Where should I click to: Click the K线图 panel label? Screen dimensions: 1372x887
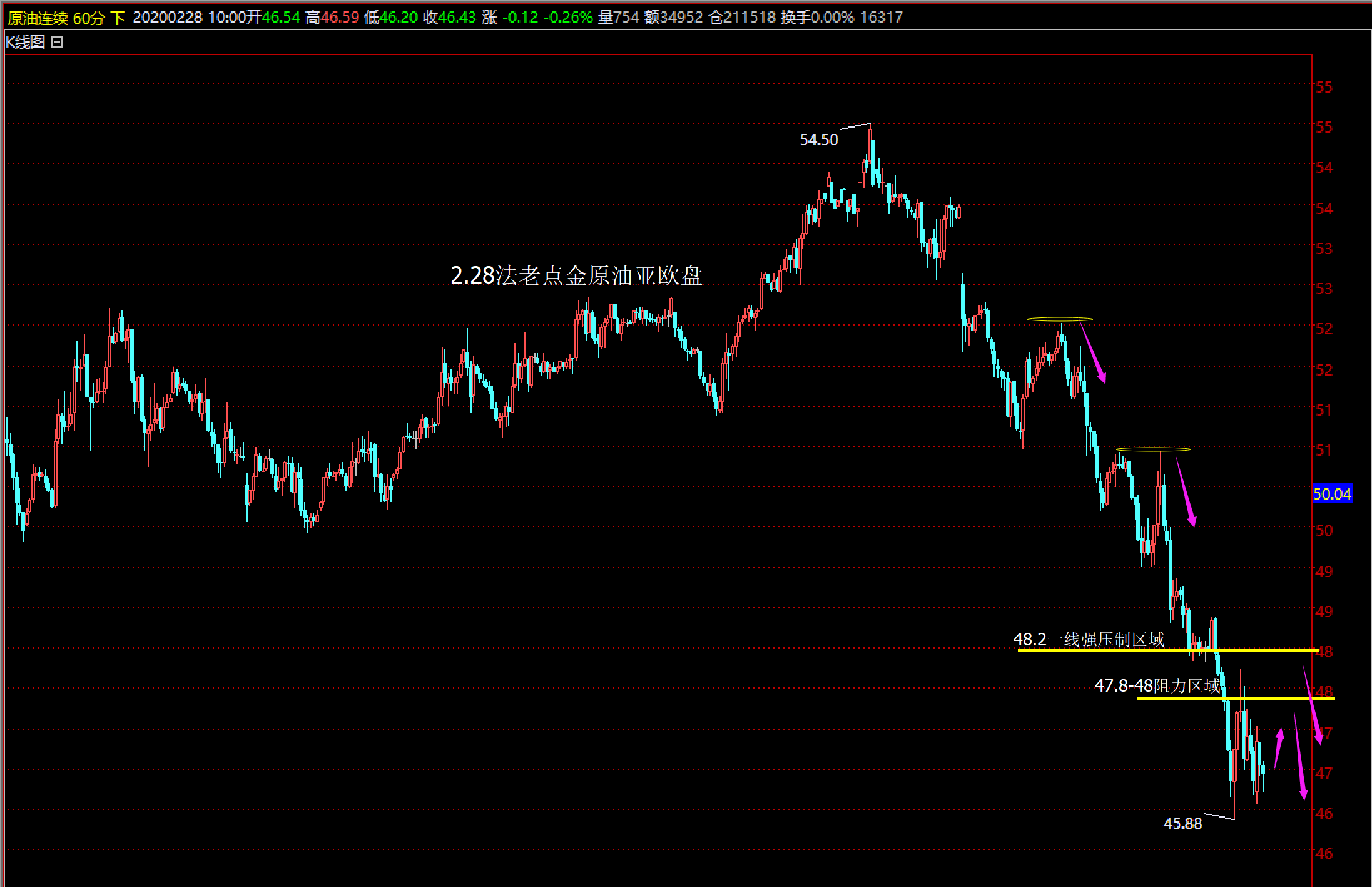25,43
